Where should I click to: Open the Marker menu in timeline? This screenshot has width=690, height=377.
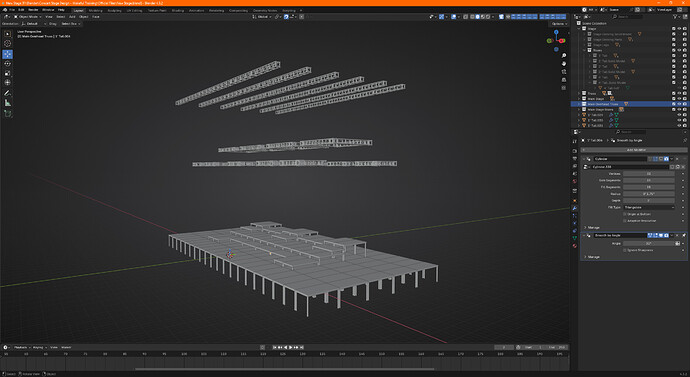[66, 348]
